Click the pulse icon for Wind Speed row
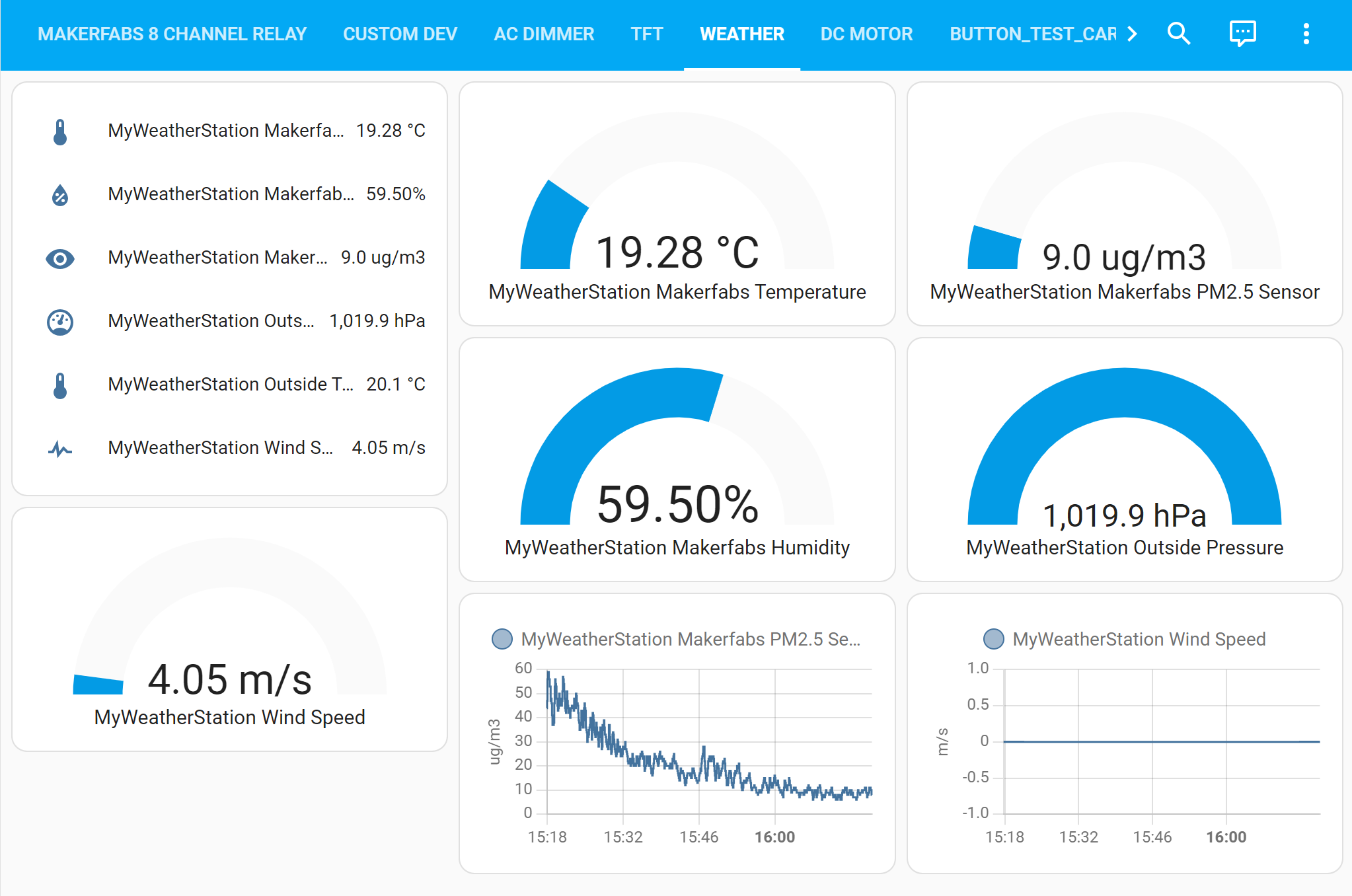The height and width of the screenshot is (896, 1352). click(x=60, y=449)
